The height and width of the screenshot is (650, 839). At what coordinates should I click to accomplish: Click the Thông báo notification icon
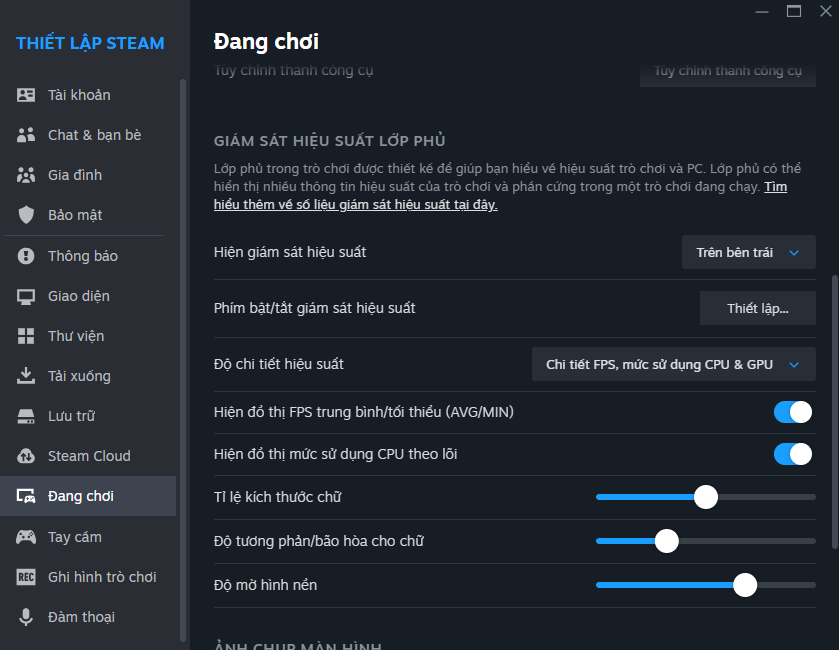pyautogui.click(x=27, y=256)
